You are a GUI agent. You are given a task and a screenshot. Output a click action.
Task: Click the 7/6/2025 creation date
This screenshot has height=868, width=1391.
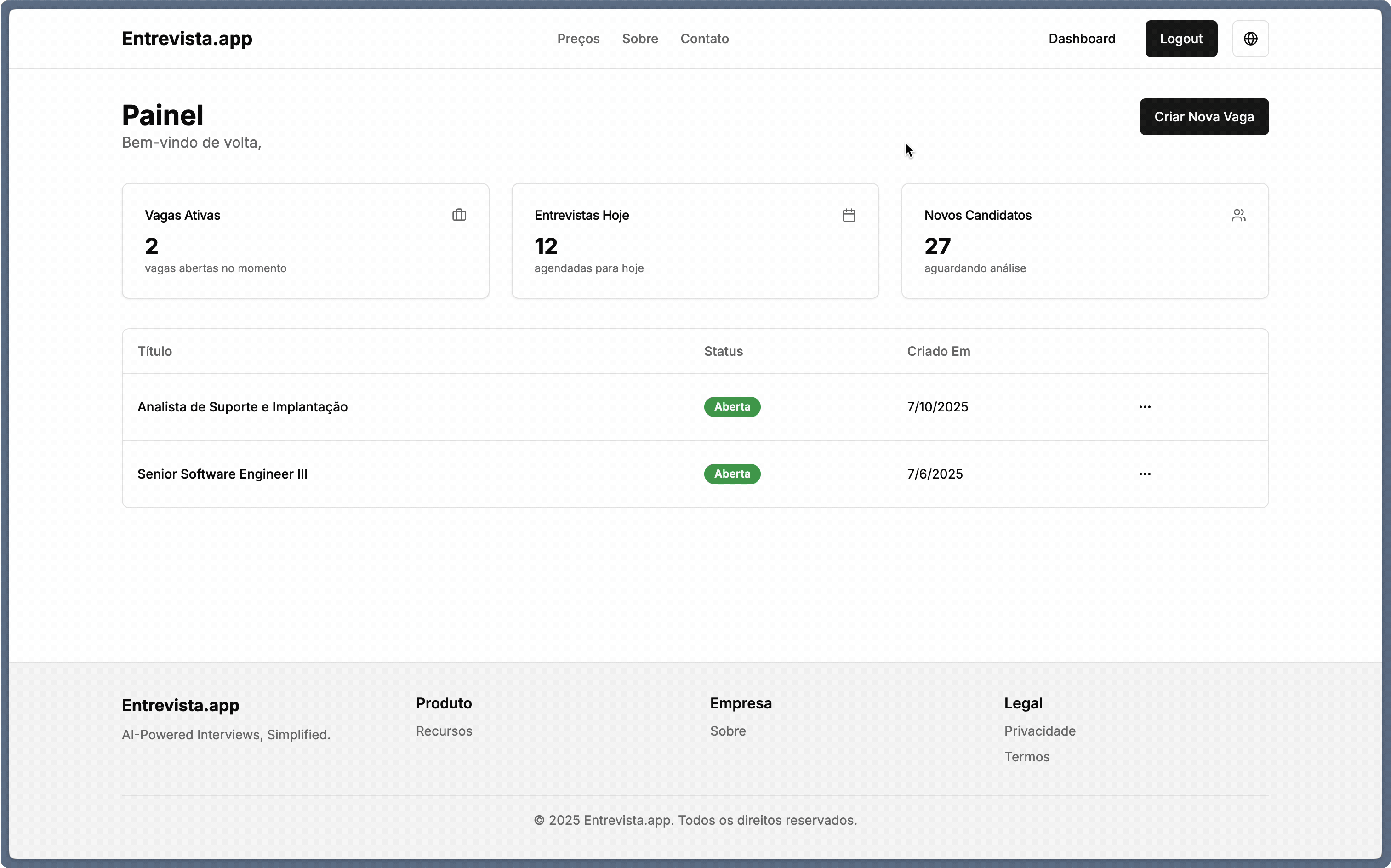[x=935, y=474]
